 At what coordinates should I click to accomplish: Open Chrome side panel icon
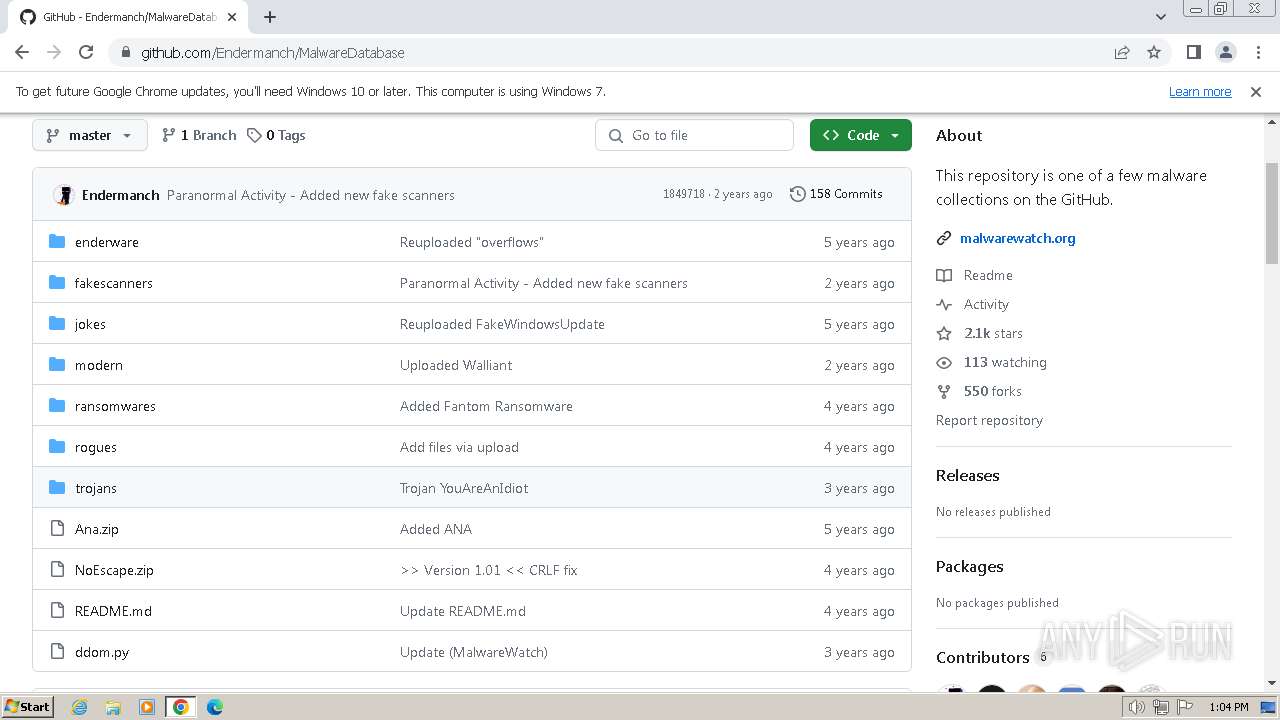coord(1193,53)
